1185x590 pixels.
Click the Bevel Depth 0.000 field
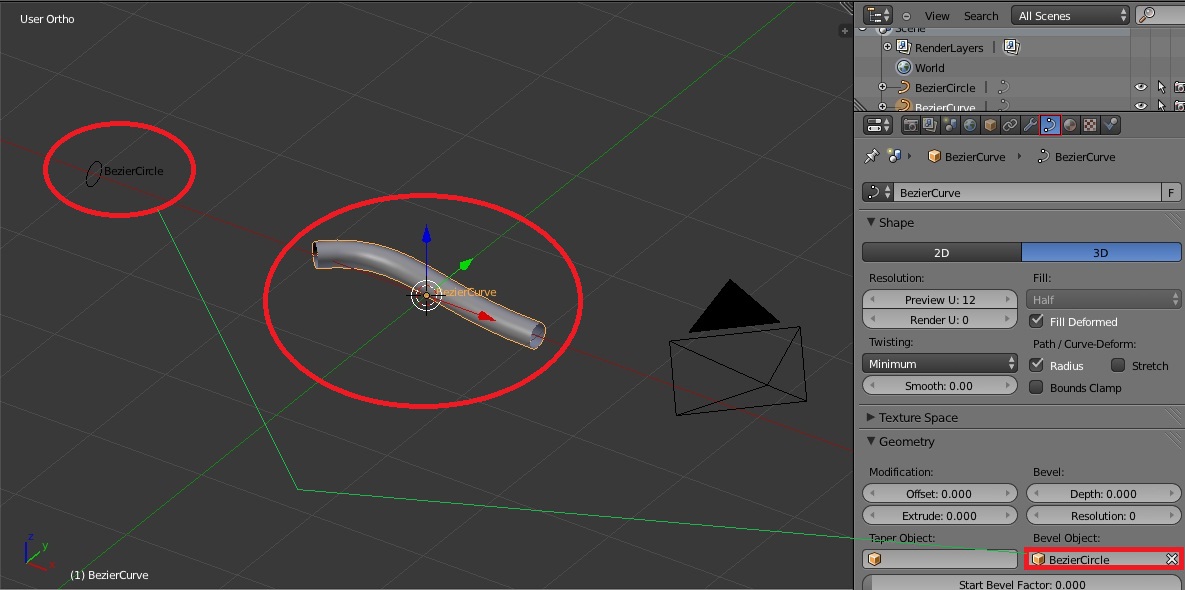pyautogui.click(x=1103, y=493)
